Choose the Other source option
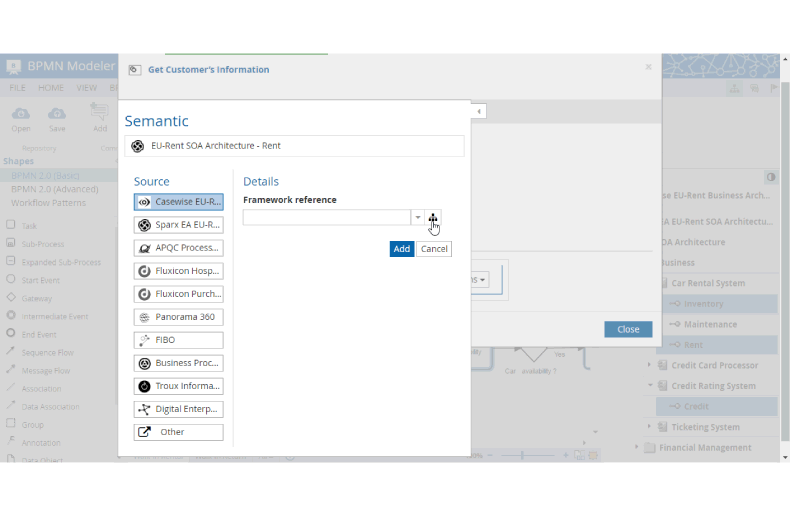 pyautogui.click(x=179, y=432)
